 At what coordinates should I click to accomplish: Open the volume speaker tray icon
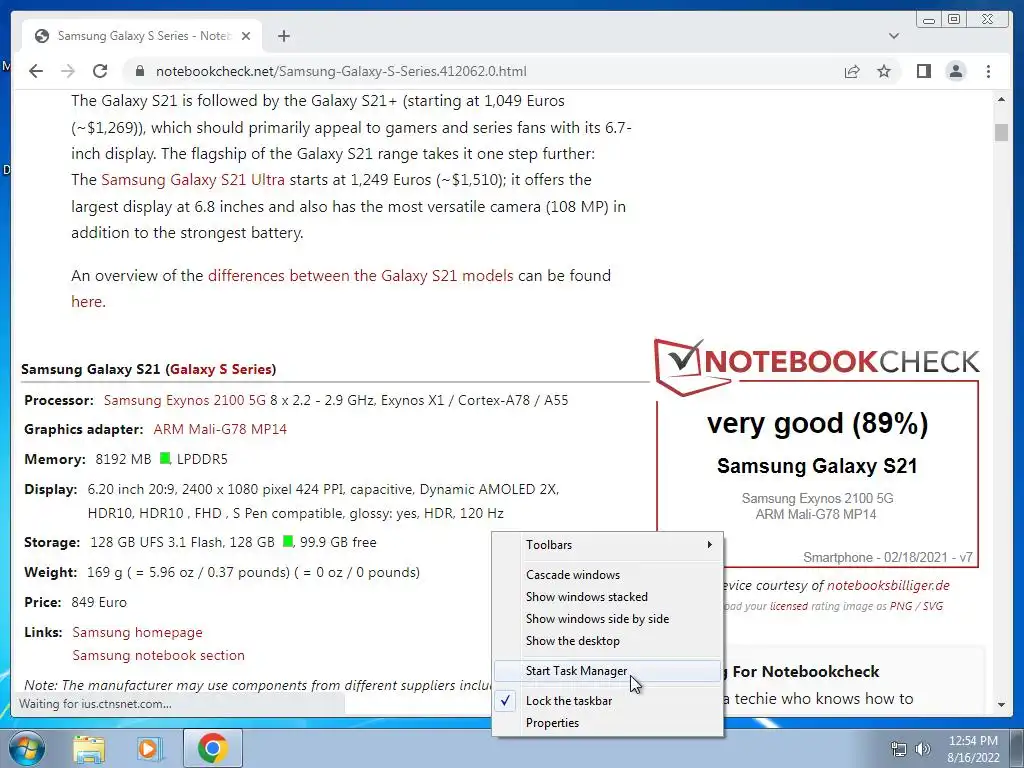[923, 749]
